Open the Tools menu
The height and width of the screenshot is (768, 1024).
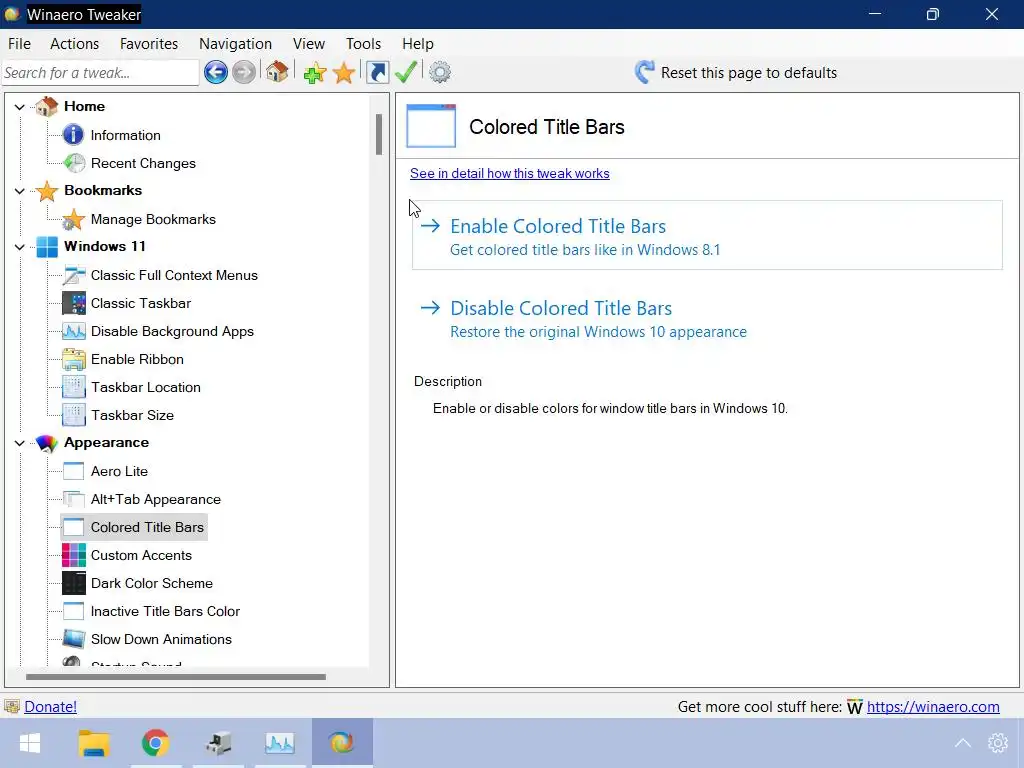pos(363,44)
